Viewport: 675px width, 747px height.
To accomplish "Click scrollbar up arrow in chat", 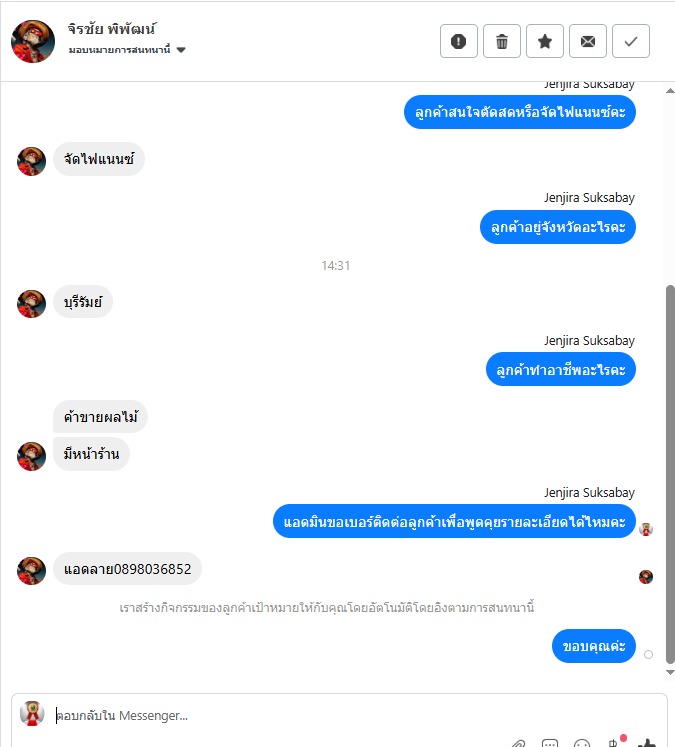I will [x=670, y=90].
